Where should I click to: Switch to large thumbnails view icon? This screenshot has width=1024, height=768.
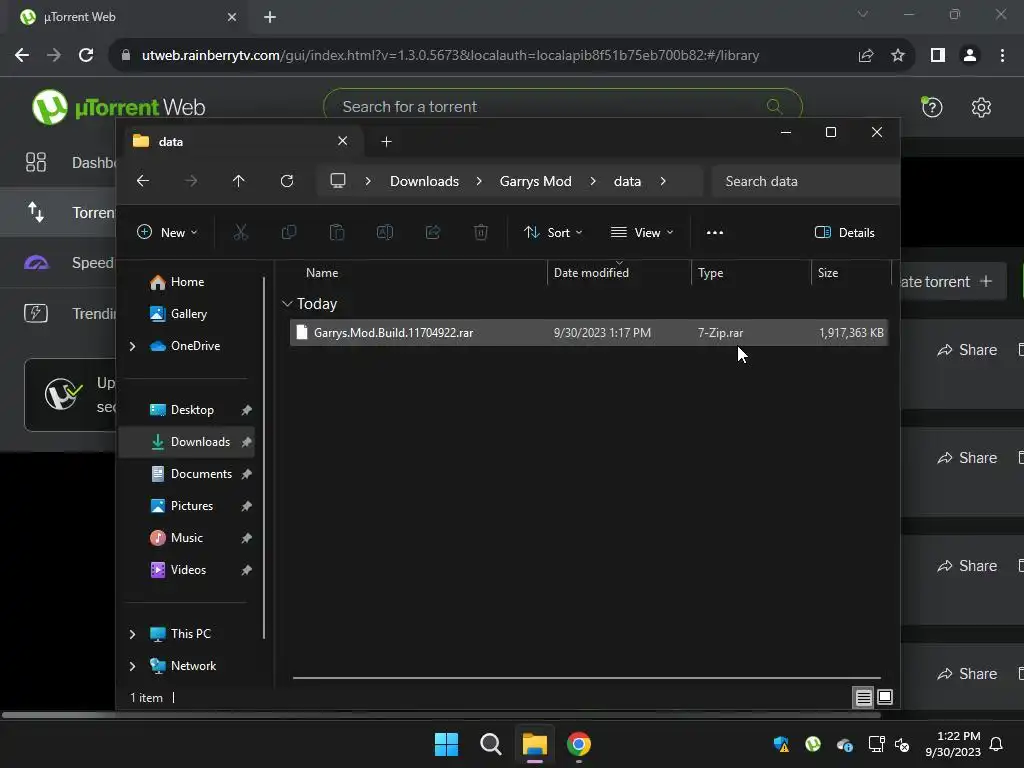tap(885, 697)
